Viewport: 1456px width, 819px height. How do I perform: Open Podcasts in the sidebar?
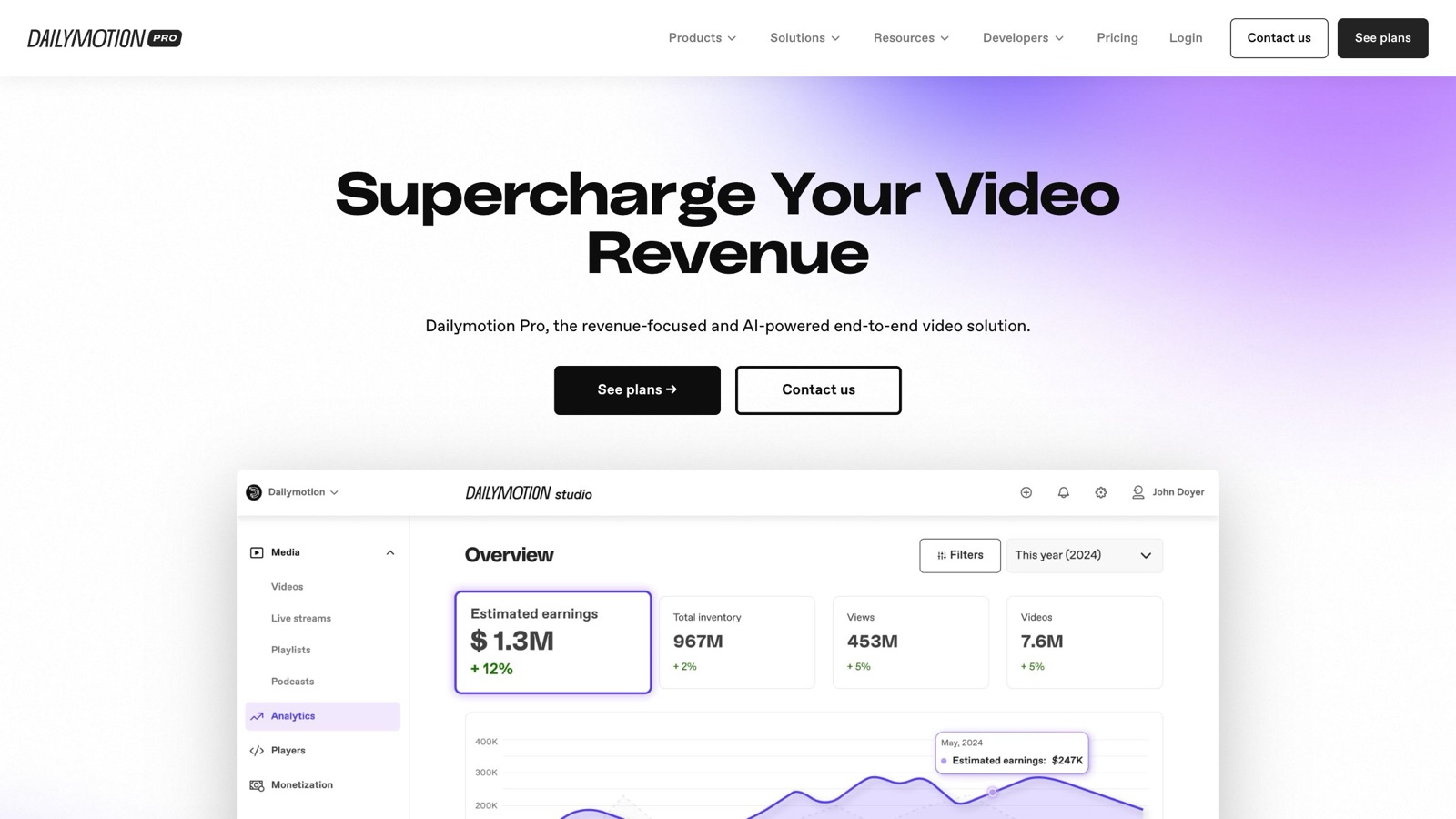click(x=292, y=682)
